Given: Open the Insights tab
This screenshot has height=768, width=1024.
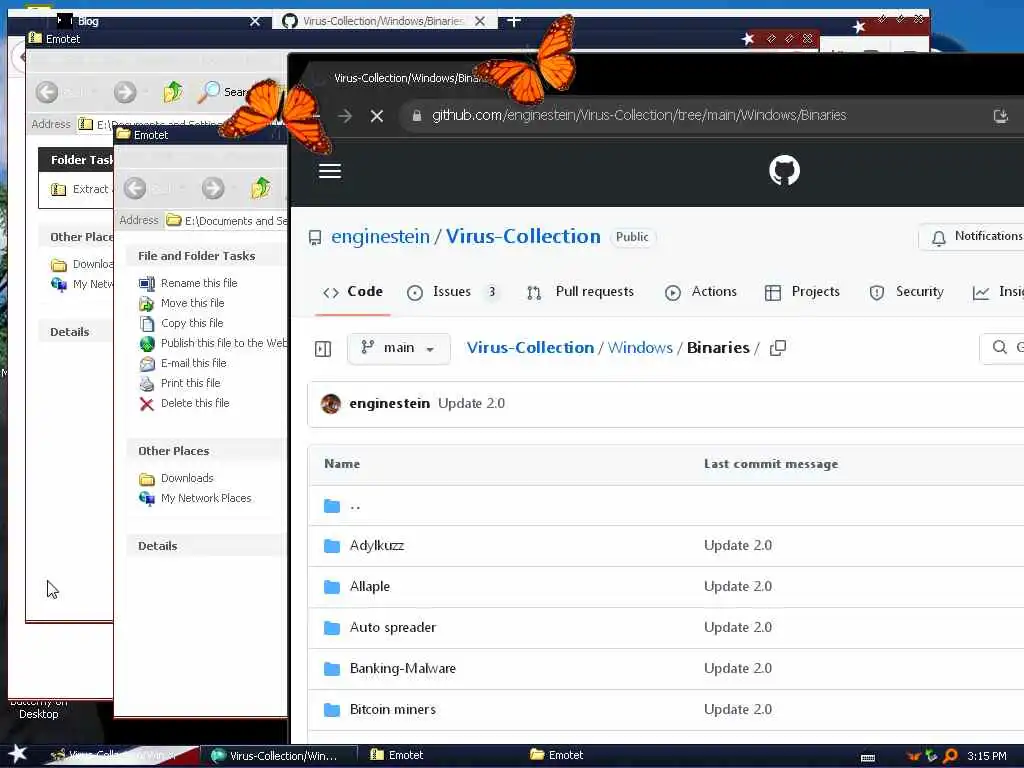Looking at the screenshot, I should [x=998, y=292].
